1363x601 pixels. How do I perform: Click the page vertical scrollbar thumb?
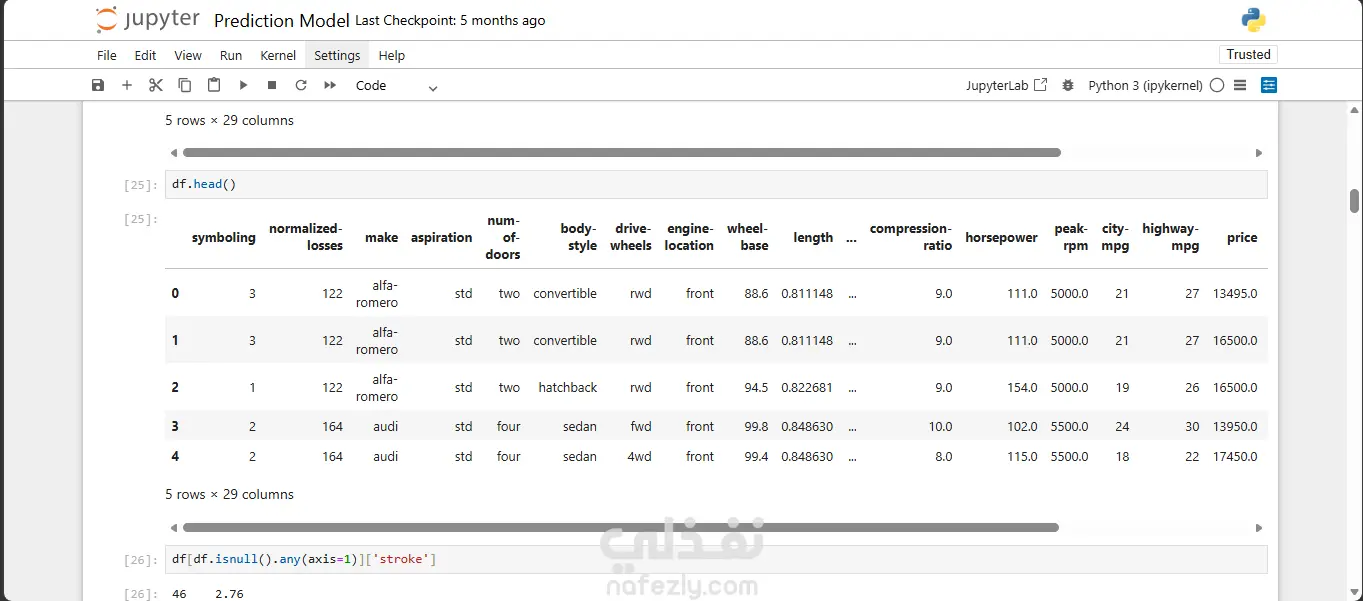[1354, 201]
